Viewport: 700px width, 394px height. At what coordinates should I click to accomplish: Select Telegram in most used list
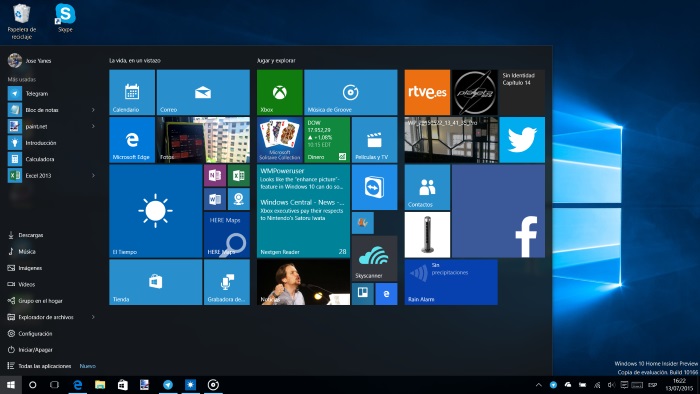click(x=51, y=94)
